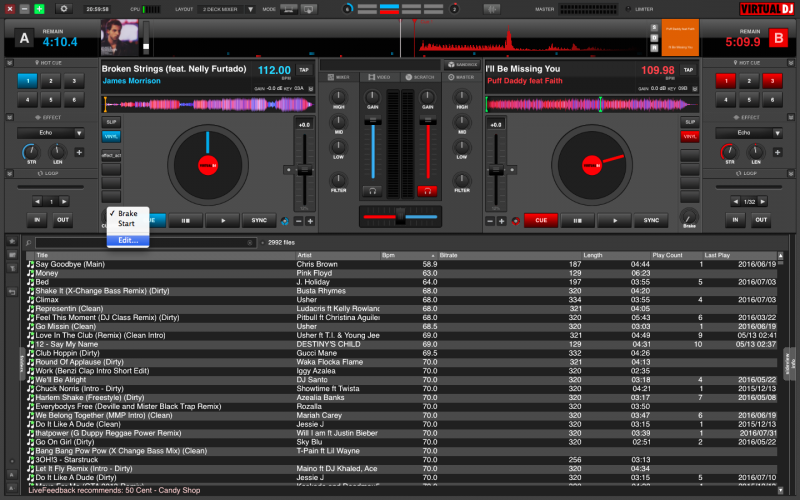Select Start in the popup menu

127,223
